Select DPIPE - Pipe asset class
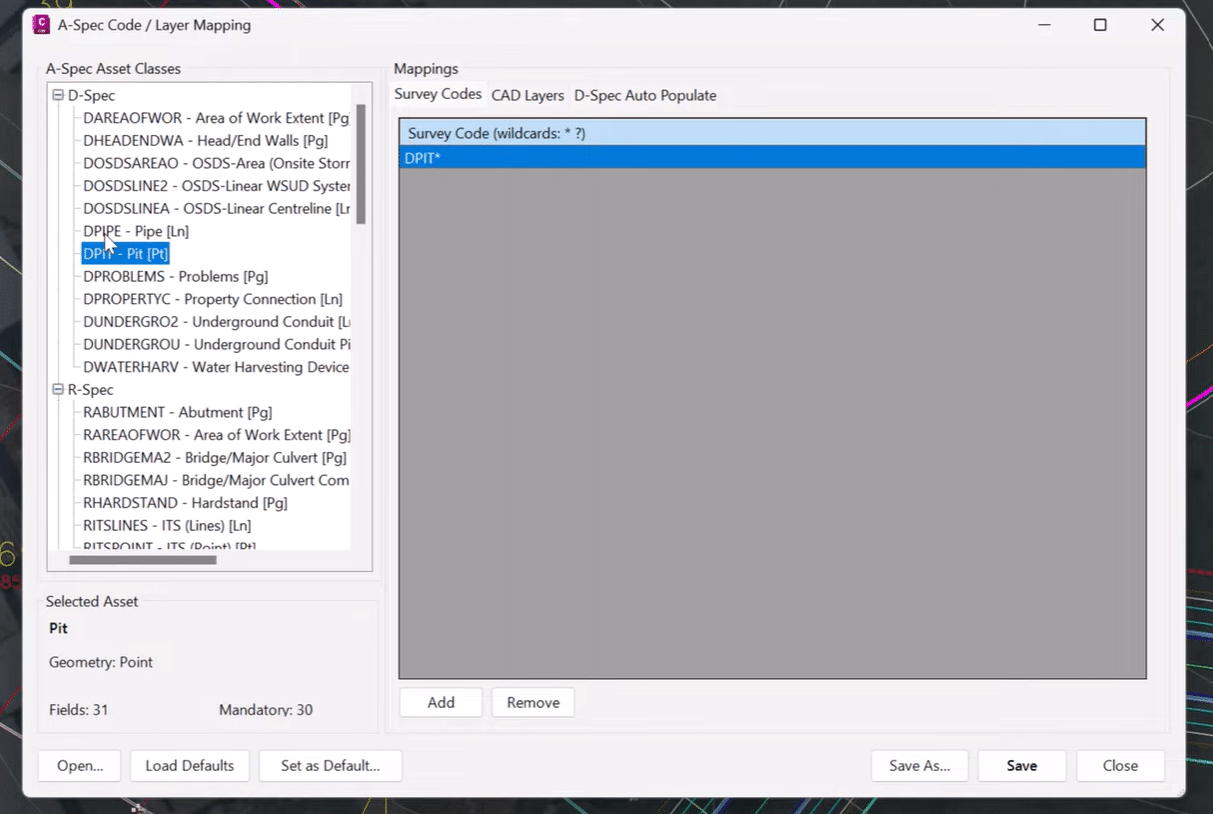The height and width of the screenshot is (814, 1213). 136,232
